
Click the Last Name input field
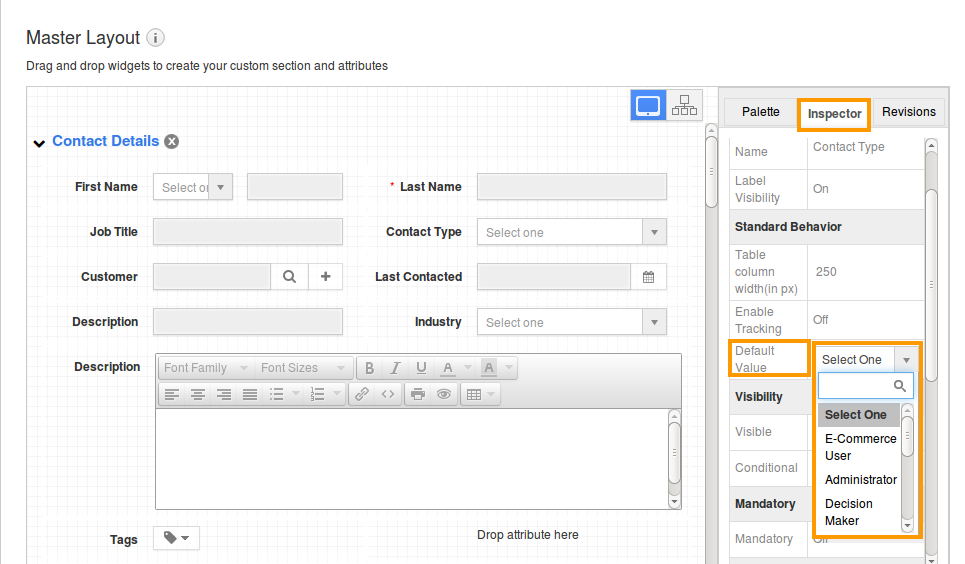571,187
